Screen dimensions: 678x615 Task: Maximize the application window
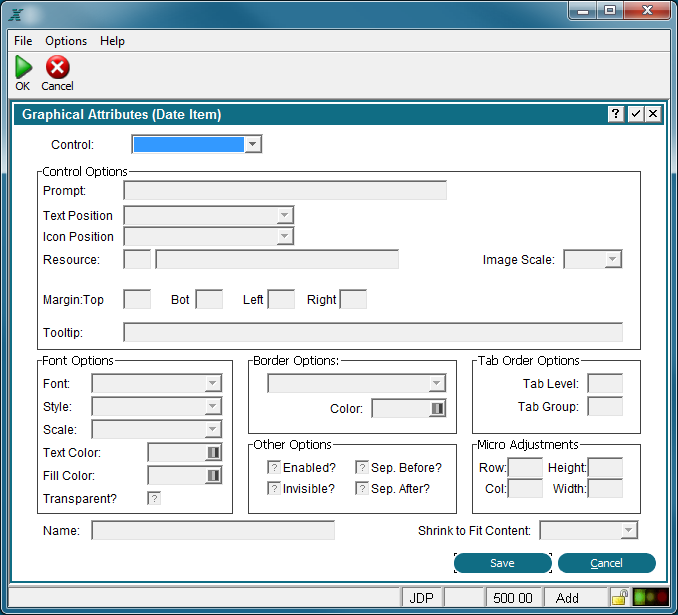point(610,10)
